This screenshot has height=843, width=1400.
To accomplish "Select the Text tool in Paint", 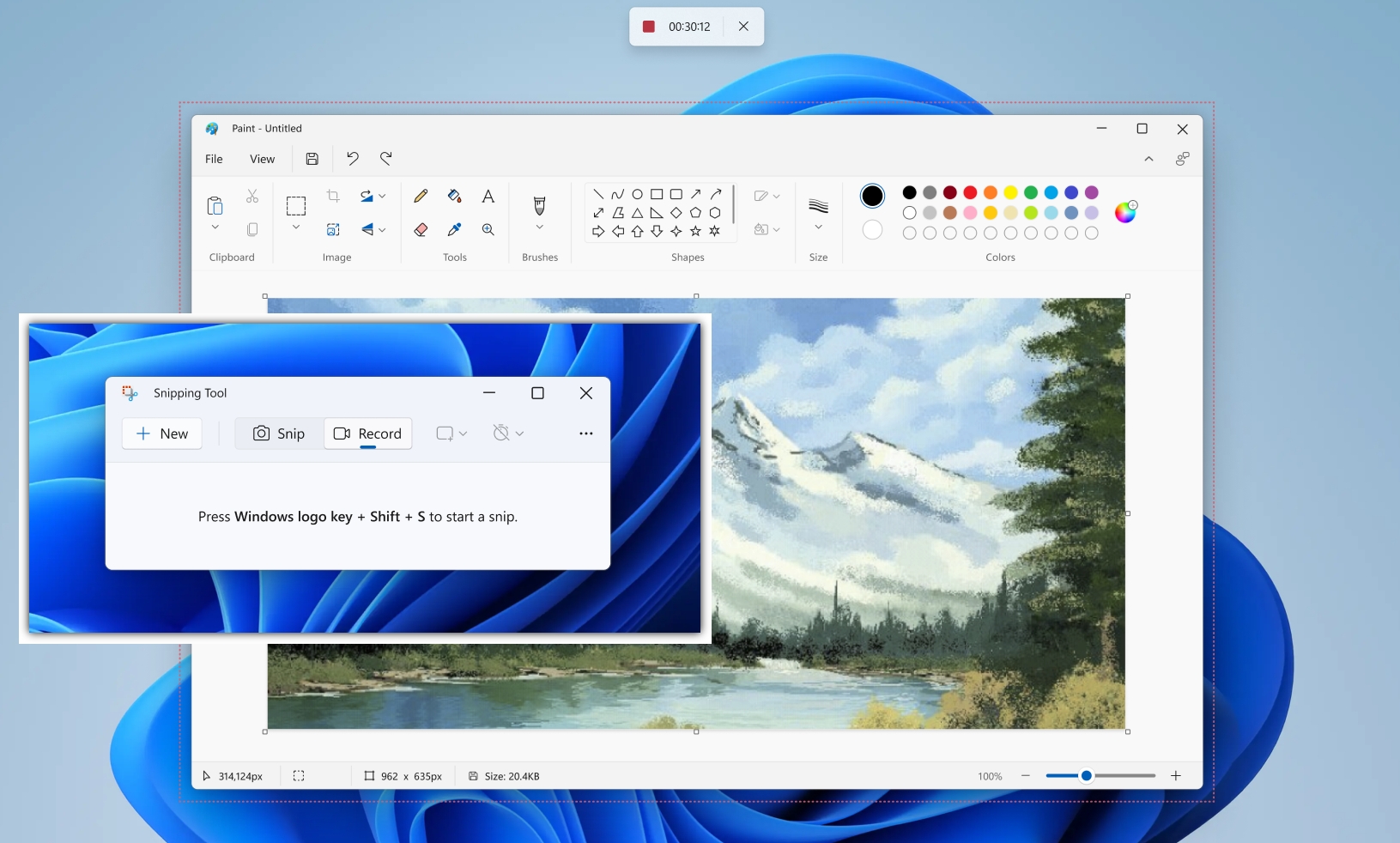I will pyautogui.click(x=488, y=197).
